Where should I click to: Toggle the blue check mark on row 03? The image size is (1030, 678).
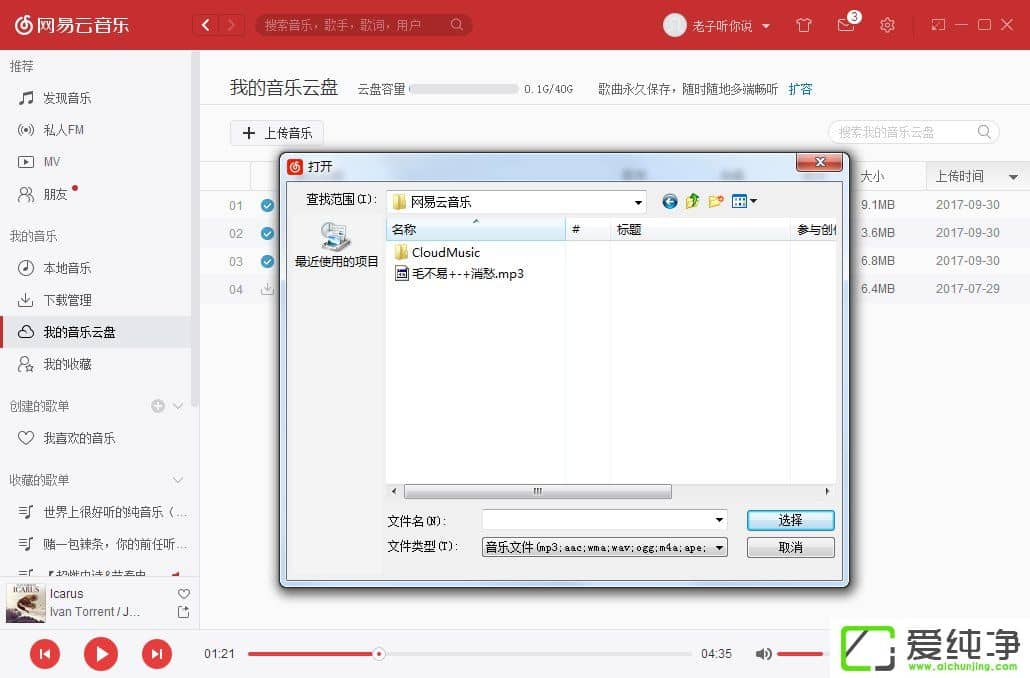[x=267, y=261]
